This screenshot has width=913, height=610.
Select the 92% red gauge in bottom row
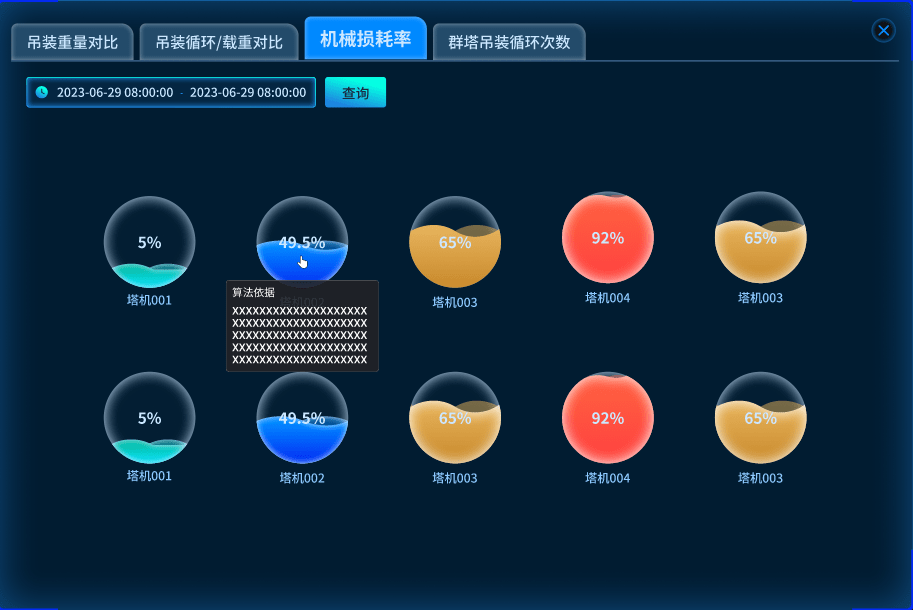[607, 418]
